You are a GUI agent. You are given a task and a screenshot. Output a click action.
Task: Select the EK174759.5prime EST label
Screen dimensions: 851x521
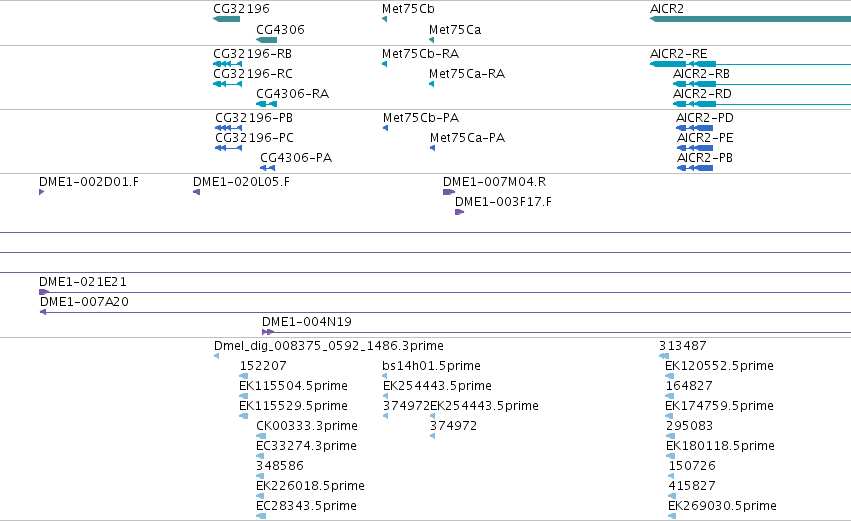click(x=719, y=406)
